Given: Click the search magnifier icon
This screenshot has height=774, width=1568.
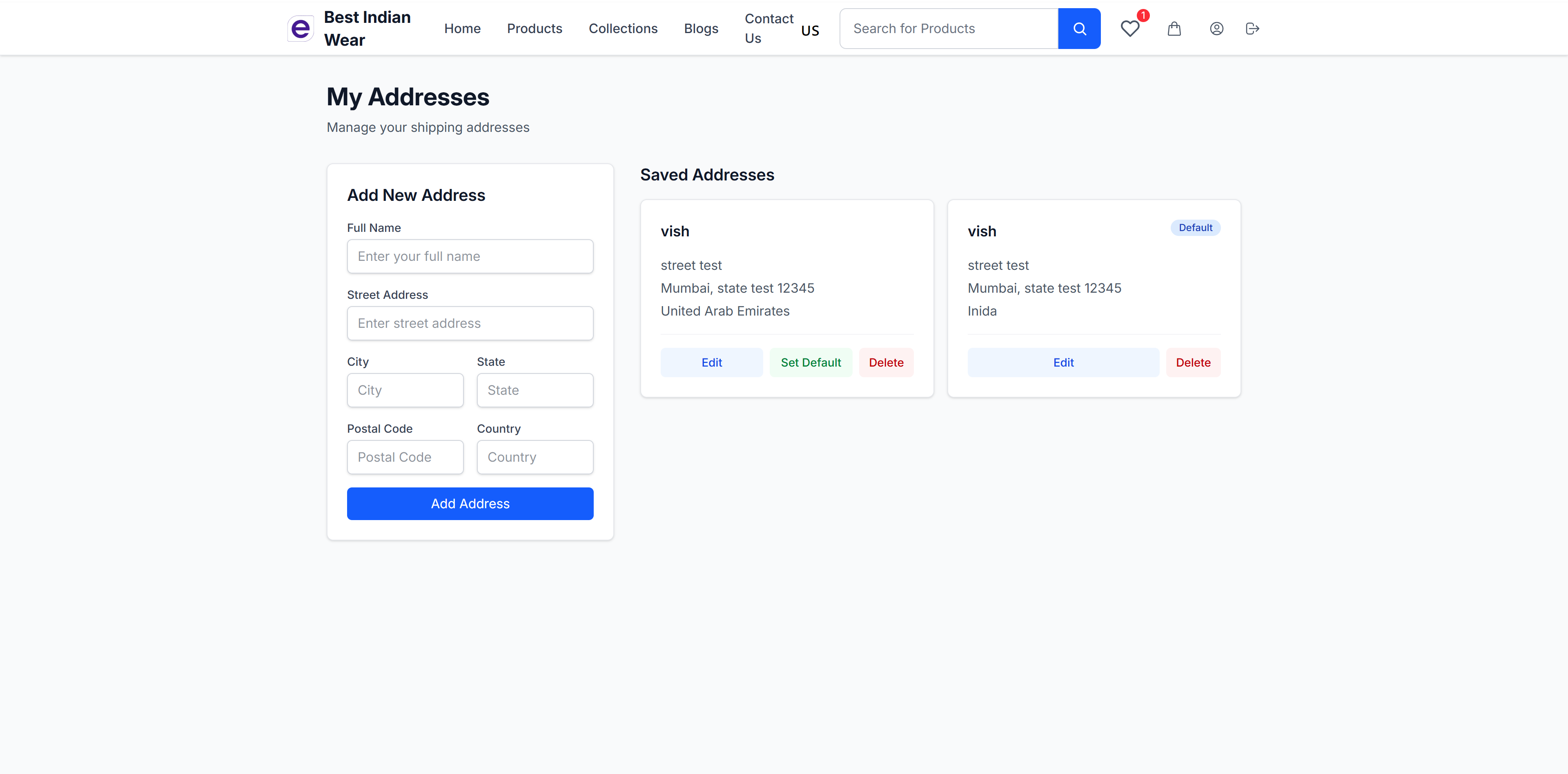Looking at the screenshot, I should [1079, 28].
